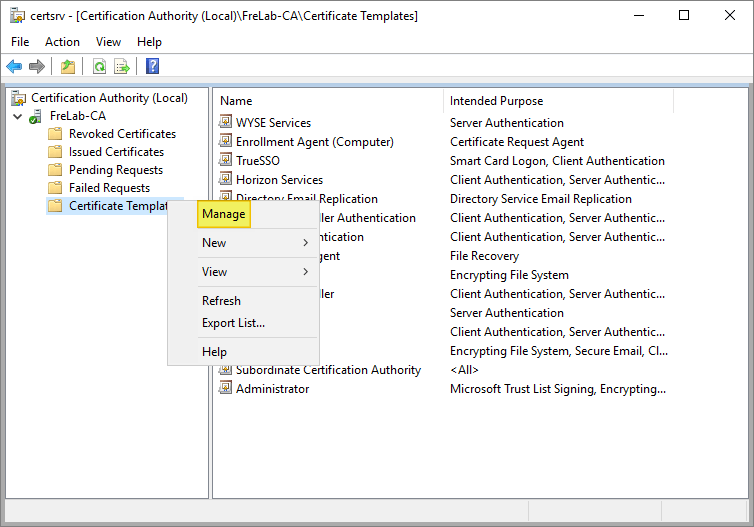Click the Up One Level folder icon

pyautogui.click(x=67, y=67)
